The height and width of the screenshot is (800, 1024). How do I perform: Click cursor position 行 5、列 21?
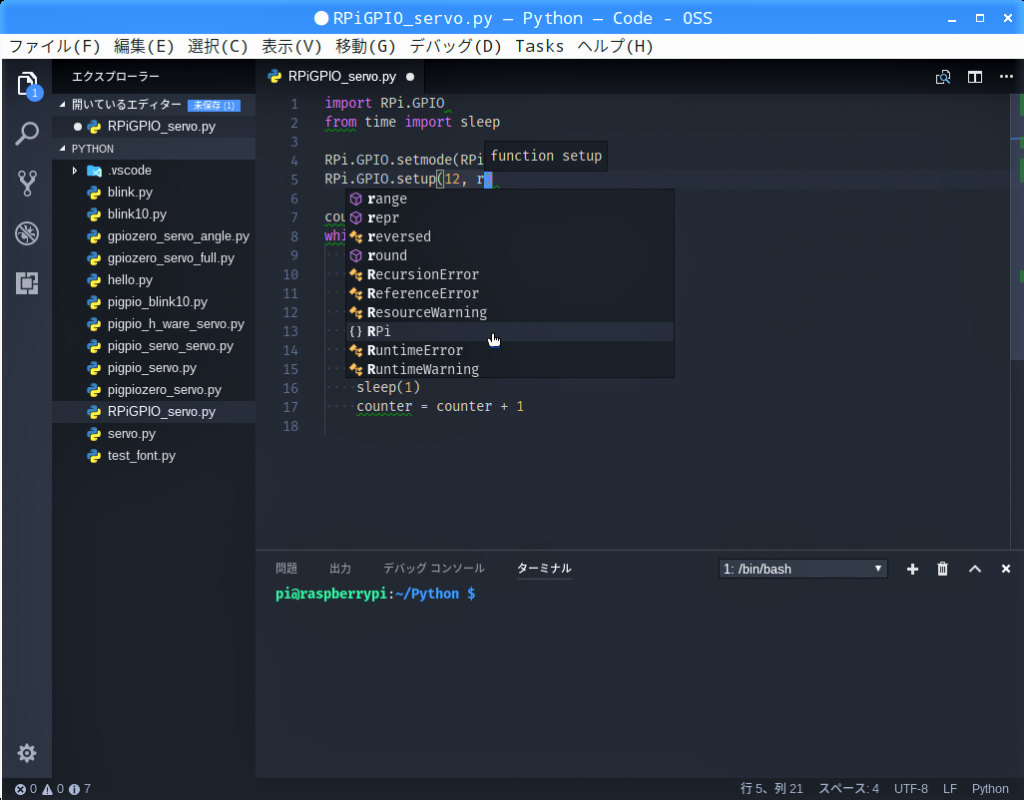(x=771, y=789)
